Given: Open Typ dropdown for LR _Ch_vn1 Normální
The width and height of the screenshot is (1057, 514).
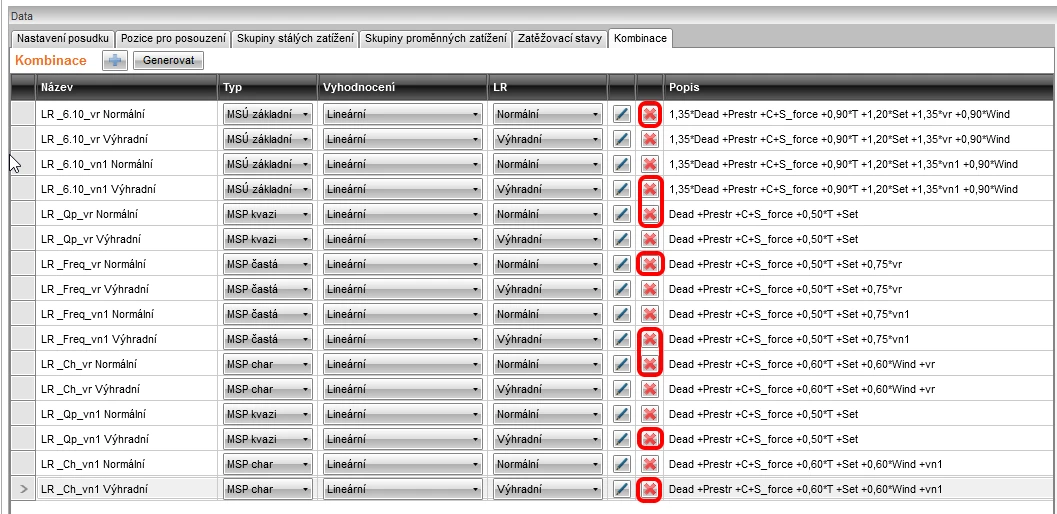Looking at the screenshot, I should tap(268, 464).
